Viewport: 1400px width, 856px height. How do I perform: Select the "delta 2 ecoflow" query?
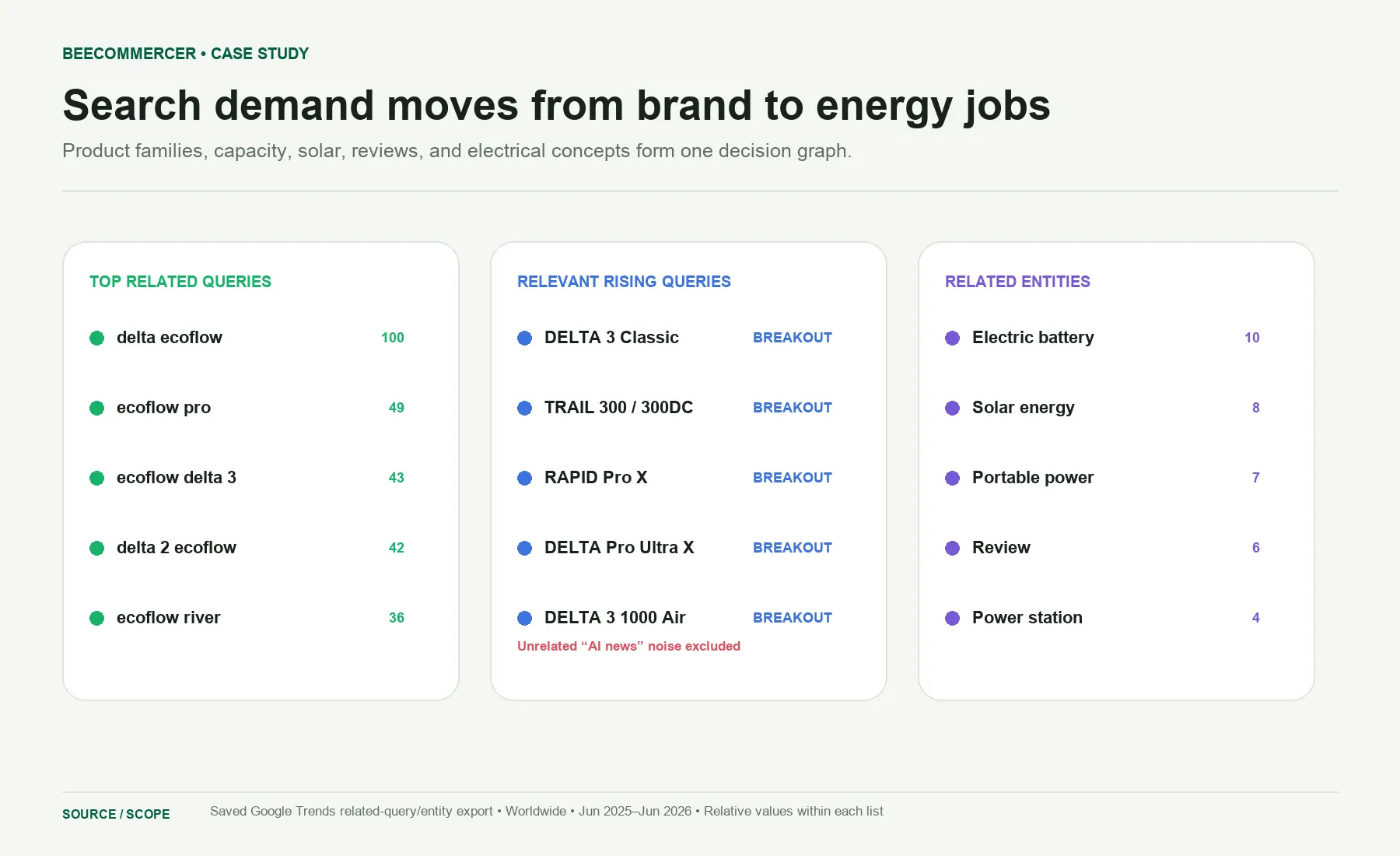177,548
